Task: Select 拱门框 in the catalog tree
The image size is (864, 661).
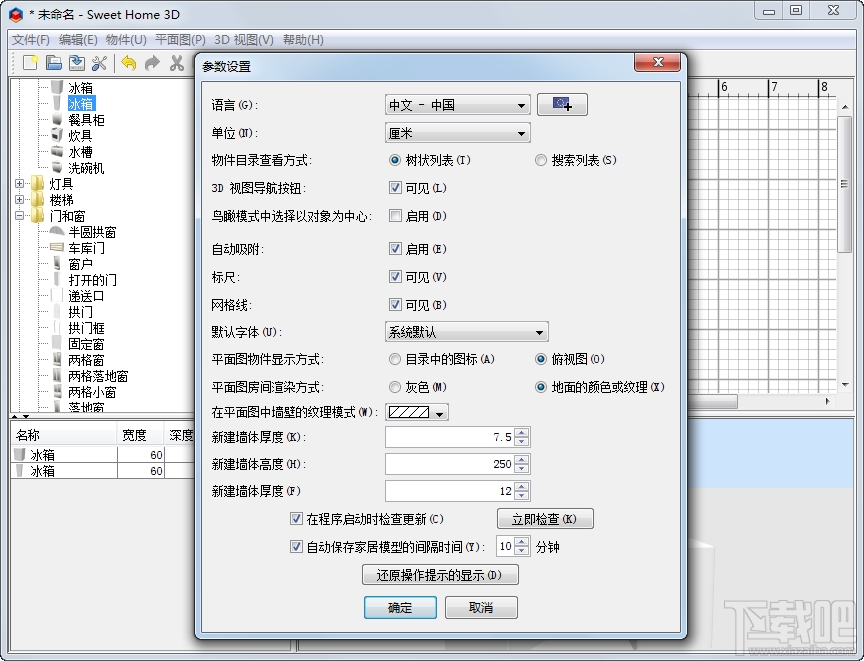Action: [x=86, y=328]
